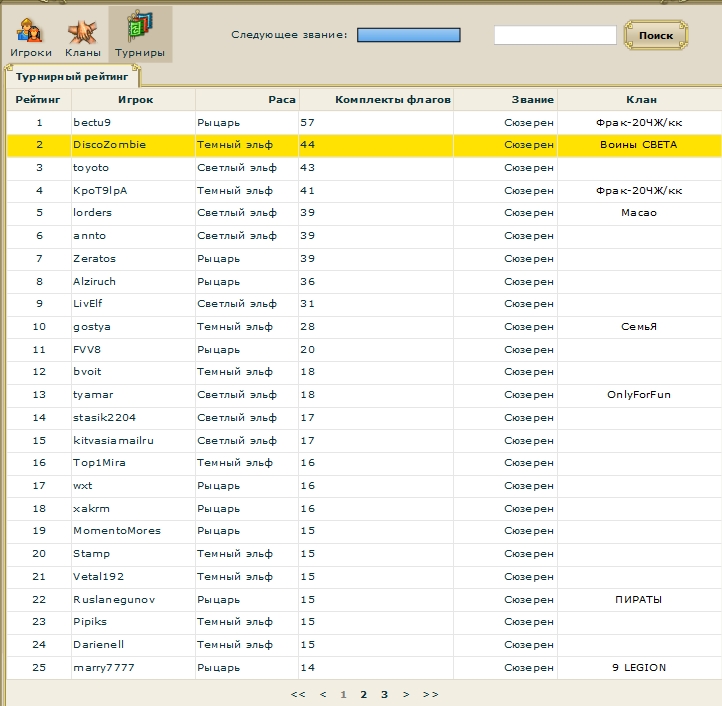722x706 pixels.
Task: Click race Рыцарь in FVV8 row
Action: 219,350
